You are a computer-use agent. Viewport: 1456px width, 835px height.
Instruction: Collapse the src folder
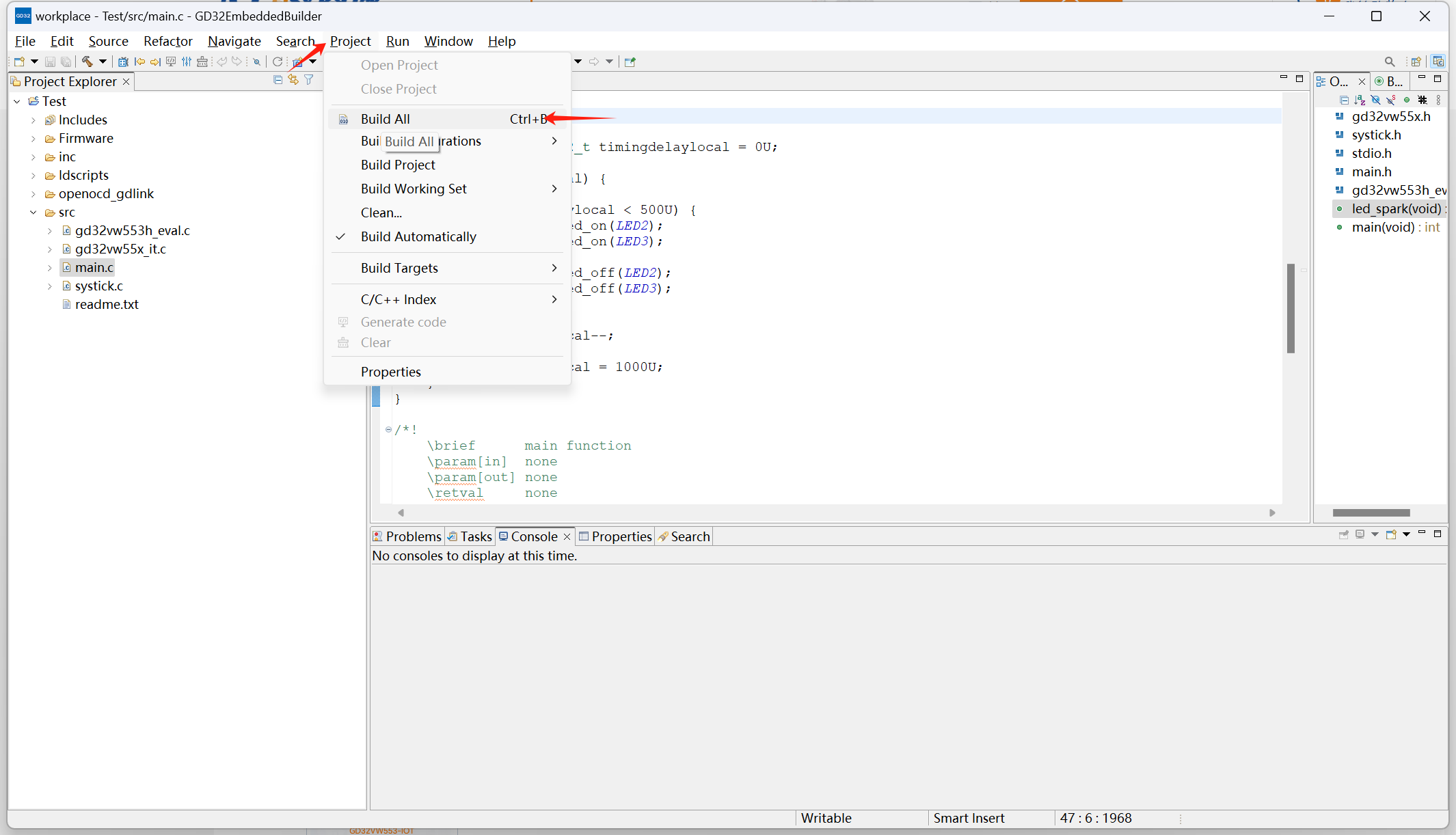tap(33, 212)
